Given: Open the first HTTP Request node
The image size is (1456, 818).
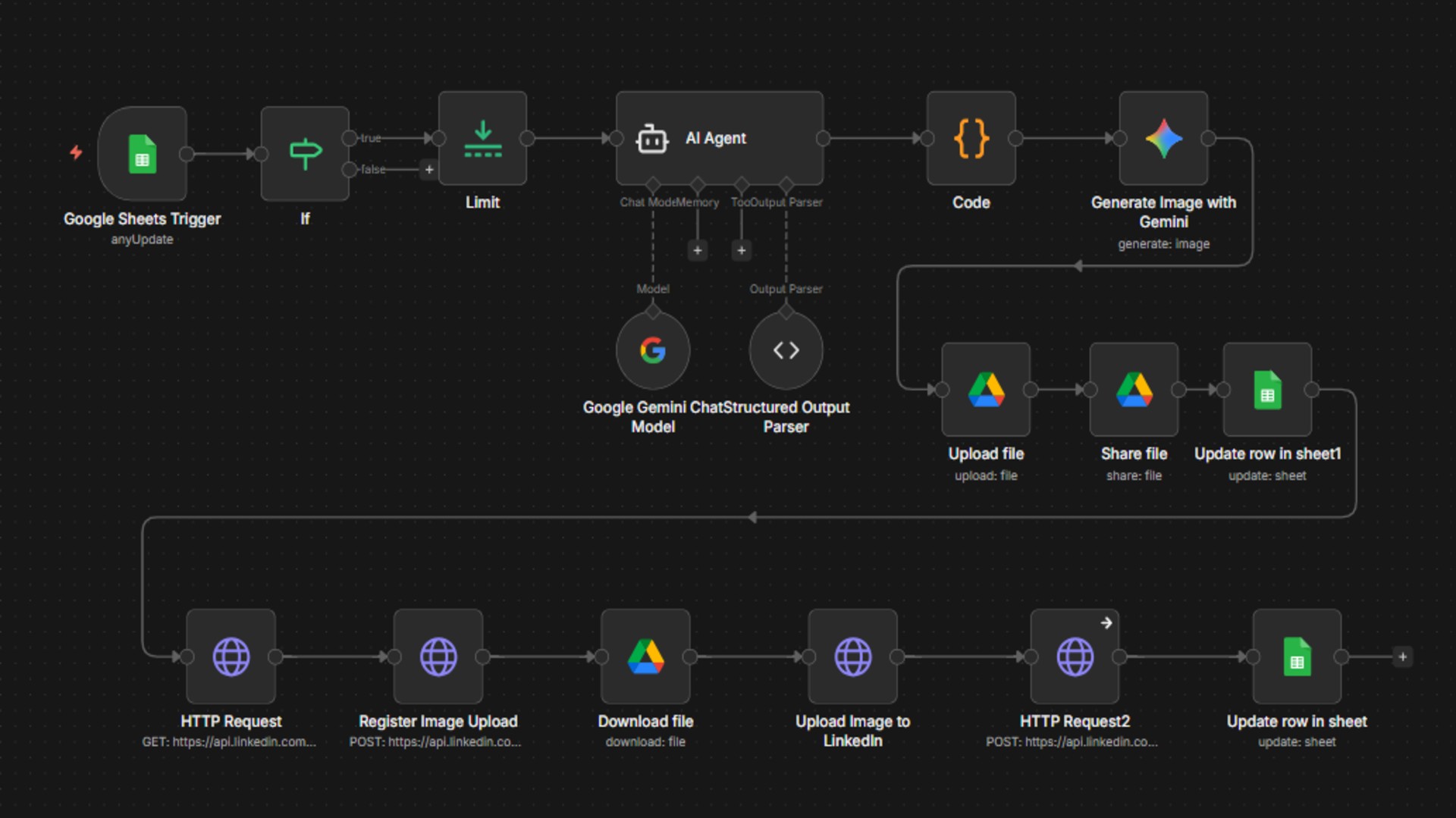Looking at the screenshot, I should coord(231,657).
